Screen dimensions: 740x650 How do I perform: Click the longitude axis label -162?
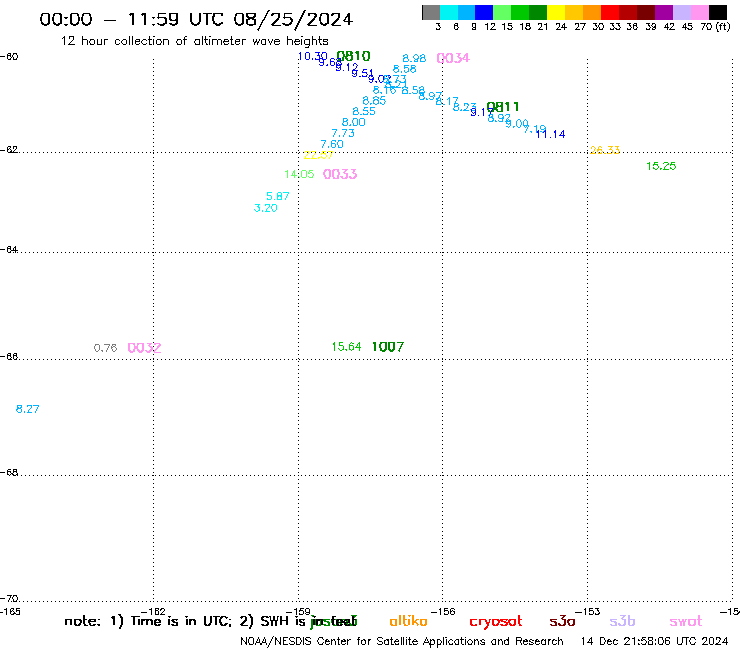pos(153,612)
